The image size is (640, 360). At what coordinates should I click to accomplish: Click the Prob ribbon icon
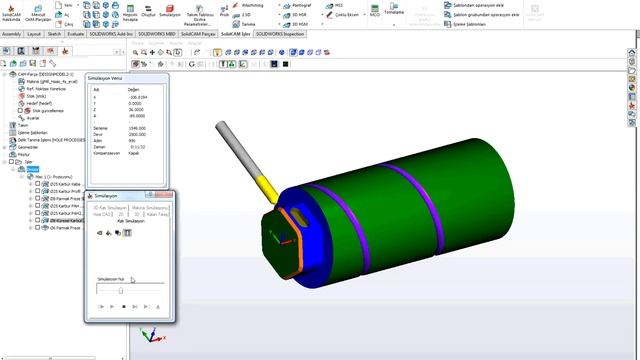(x=224, y=11)
